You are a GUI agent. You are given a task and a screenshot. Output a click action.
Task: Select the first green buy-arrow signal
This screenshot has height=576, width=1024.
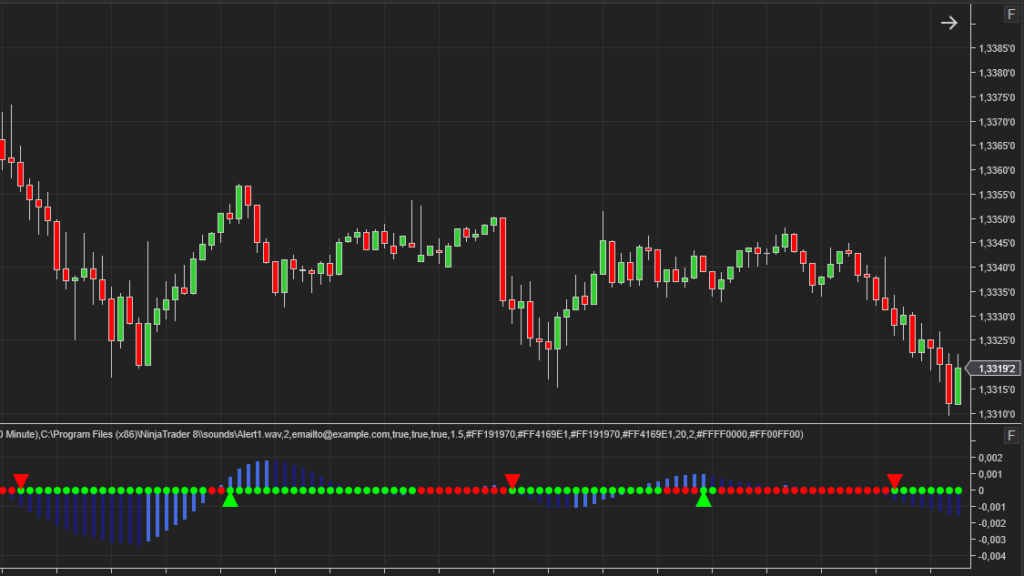[231, 500]
